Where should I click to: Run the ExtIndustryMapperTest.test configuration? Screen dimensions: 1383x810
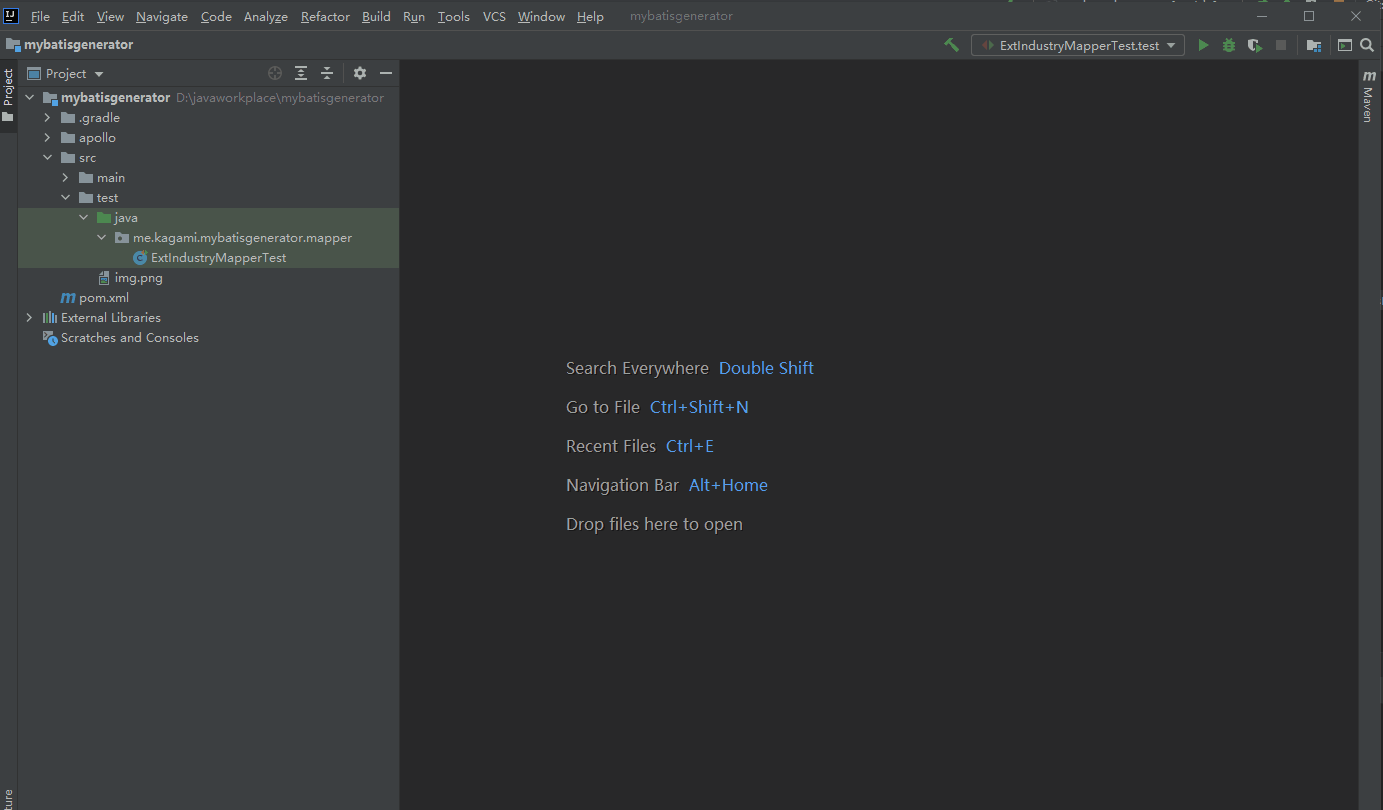[x=1203, y=45]
